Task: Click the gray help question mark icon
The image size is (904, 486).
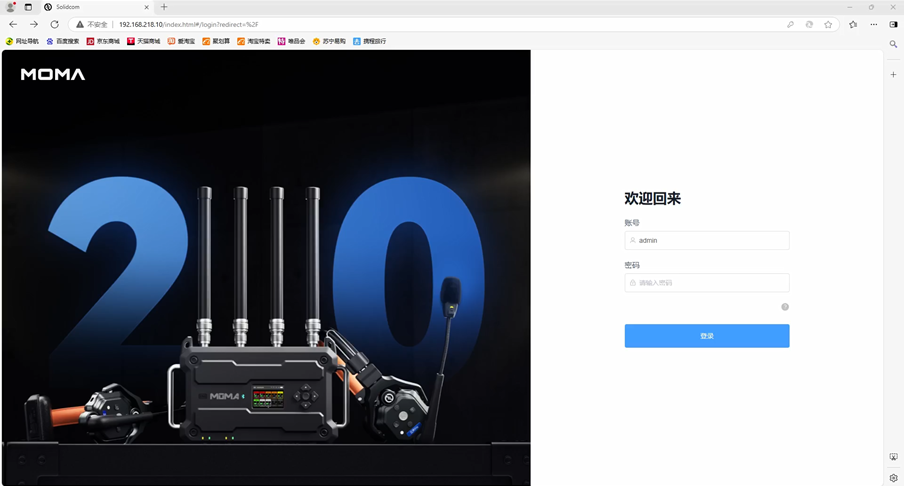Action: [785, 307]
